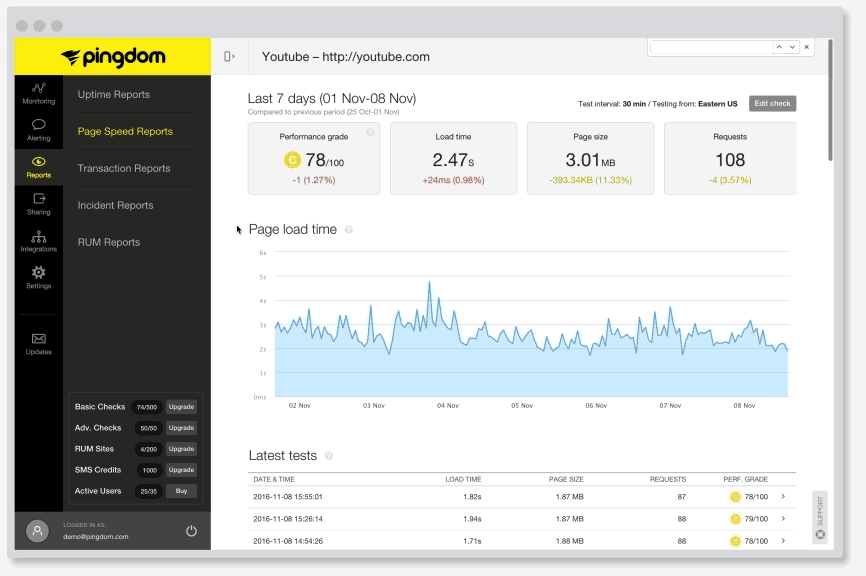
Task: Upgrade RUM Sites plan
Action: click(181, 449)
